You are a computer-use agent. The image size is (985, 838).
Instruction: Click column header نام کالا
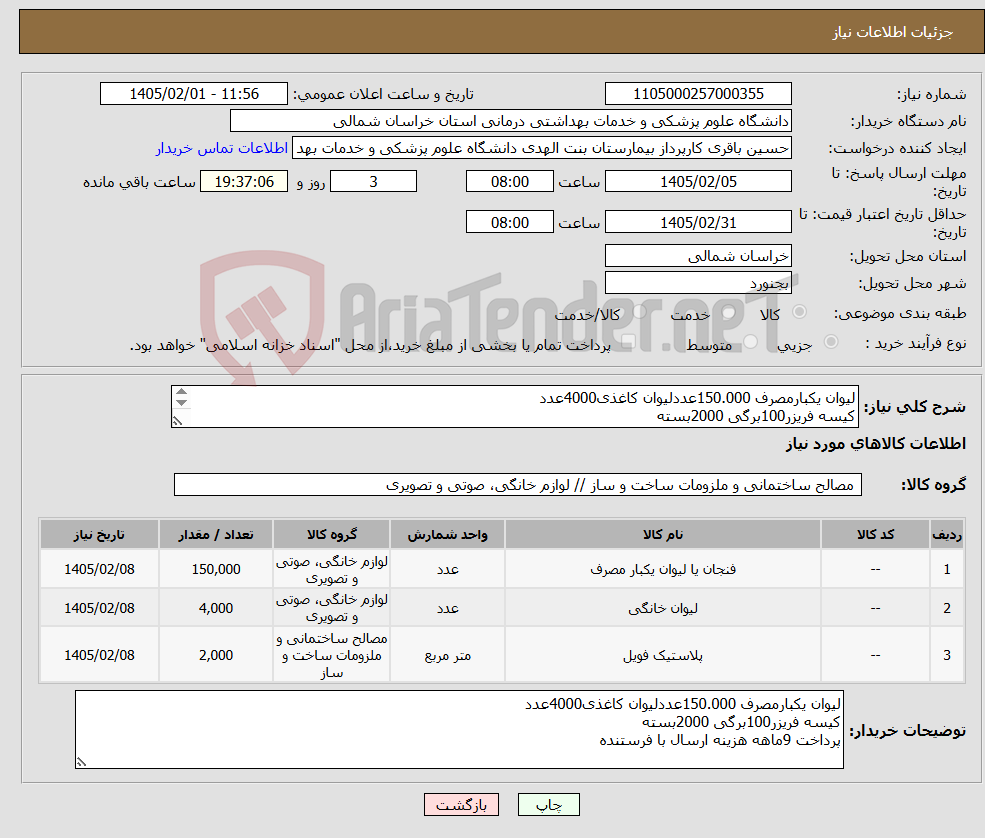coord(663,535)
